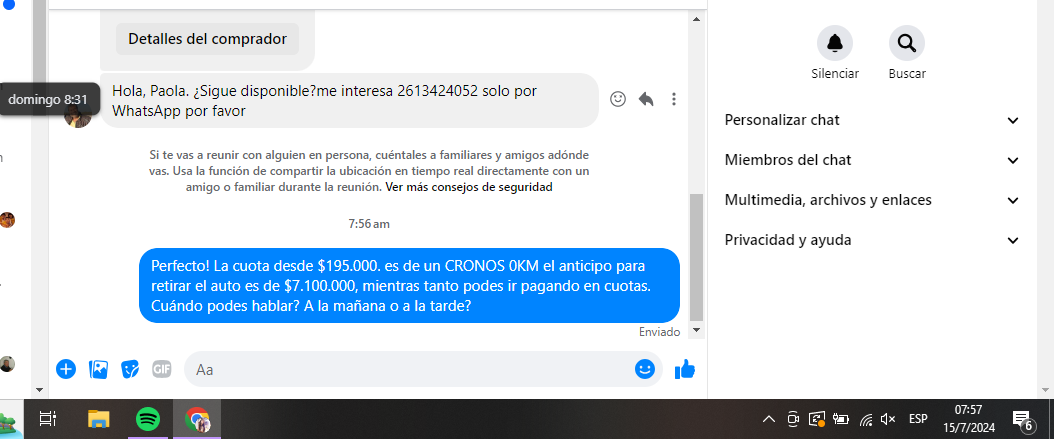Viewport: 1054px width, 439px height.
Task: Expand Personalizar chat section
Action: point(872,120)
